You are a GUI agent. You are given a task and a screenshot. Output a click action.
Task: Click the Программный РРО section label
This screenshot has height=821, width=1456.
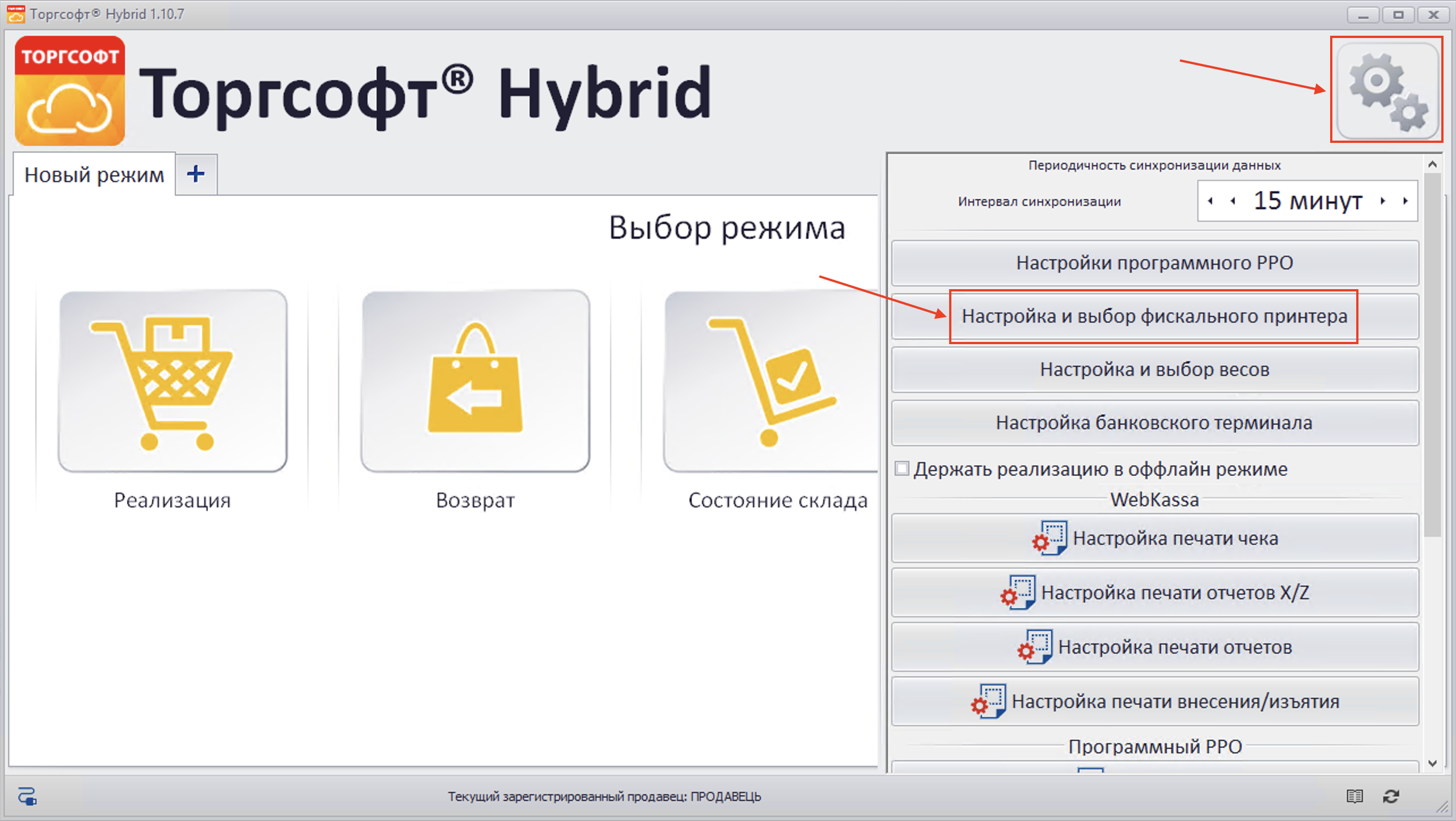pyautogui.click(x=1155, y=746)
